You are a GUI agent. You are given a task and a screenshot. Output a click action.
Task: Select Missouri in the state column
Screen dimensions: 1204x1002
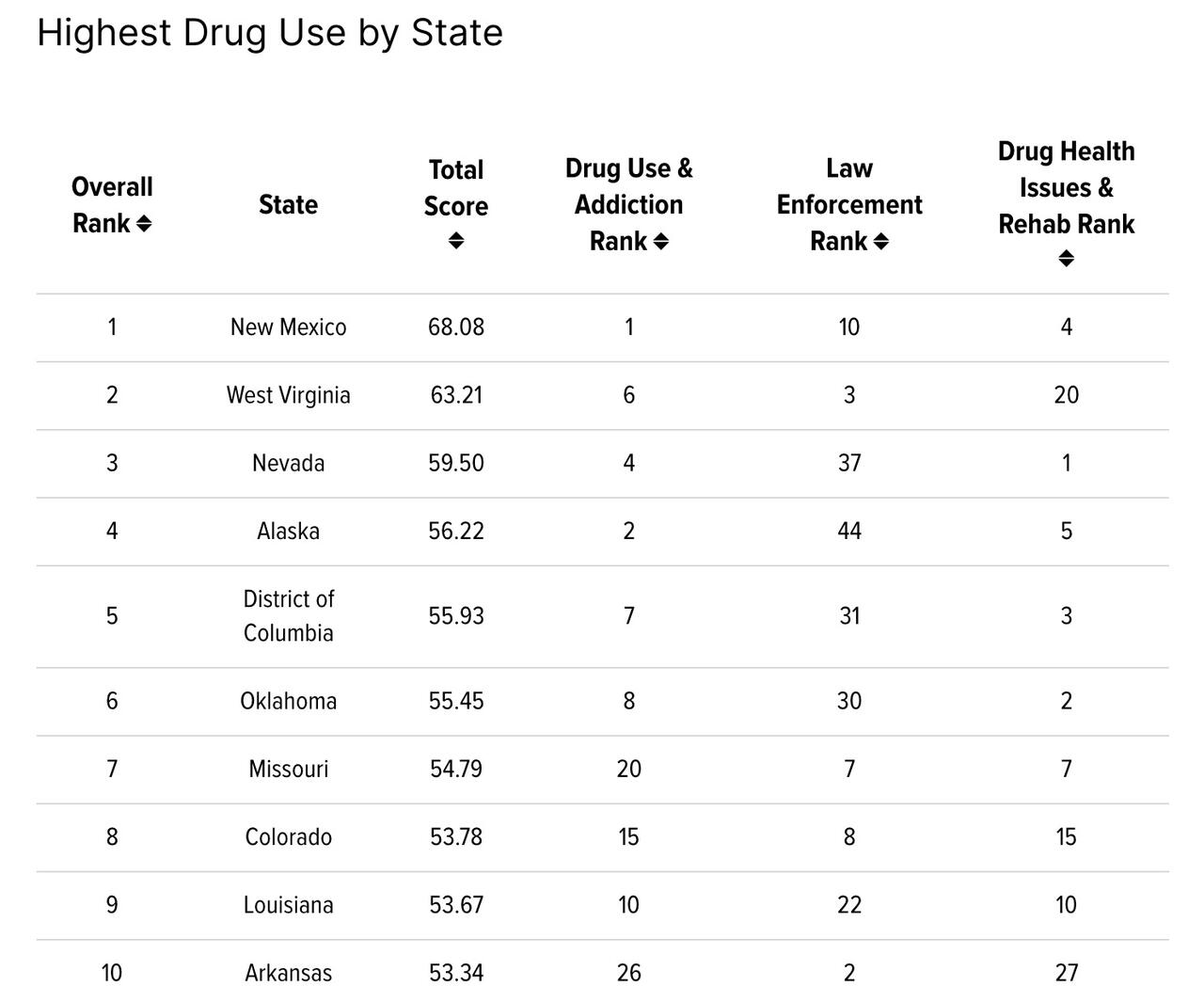[x=288, y=769]
